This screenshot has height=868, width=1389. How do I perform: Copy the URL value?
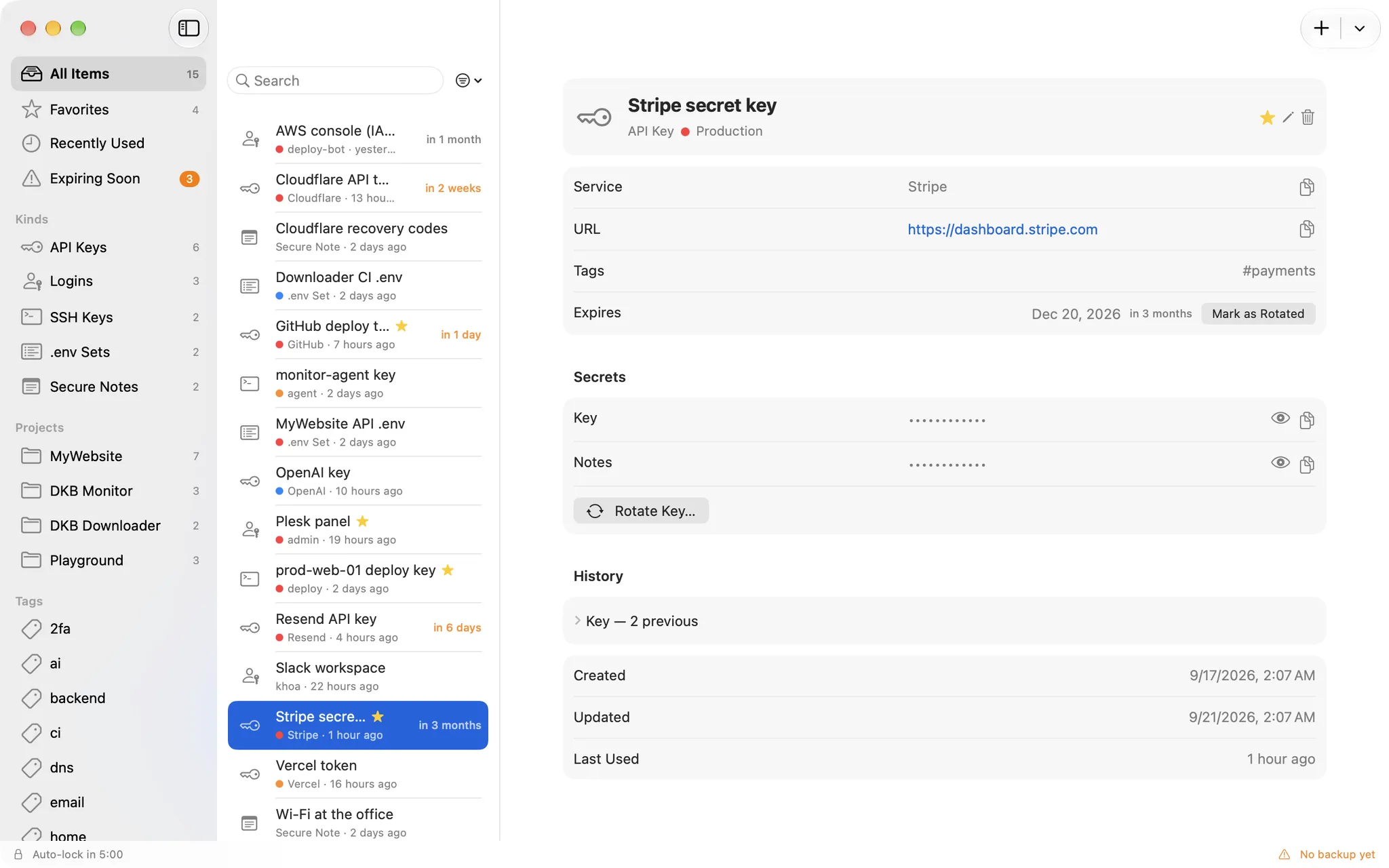(x=1306, y=229)
